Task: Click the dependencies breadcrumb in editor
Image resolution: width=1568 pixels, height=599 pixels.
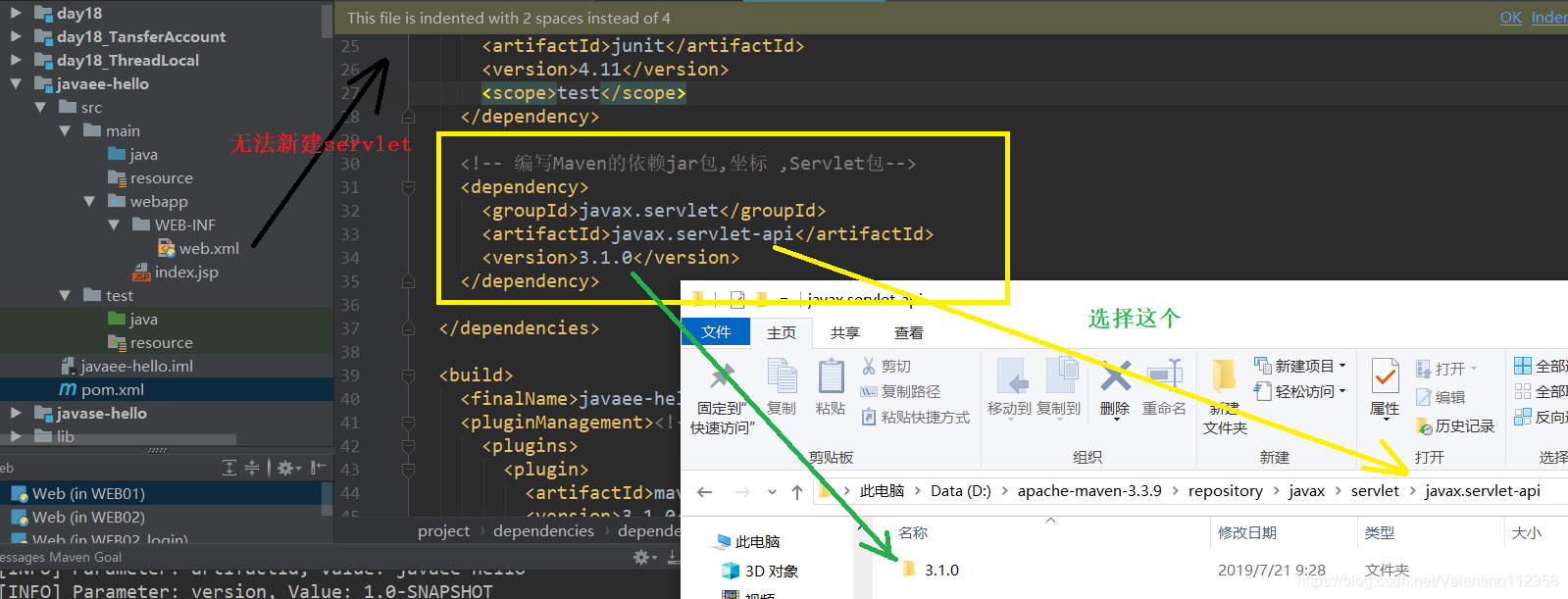Action: pos(543,530)
